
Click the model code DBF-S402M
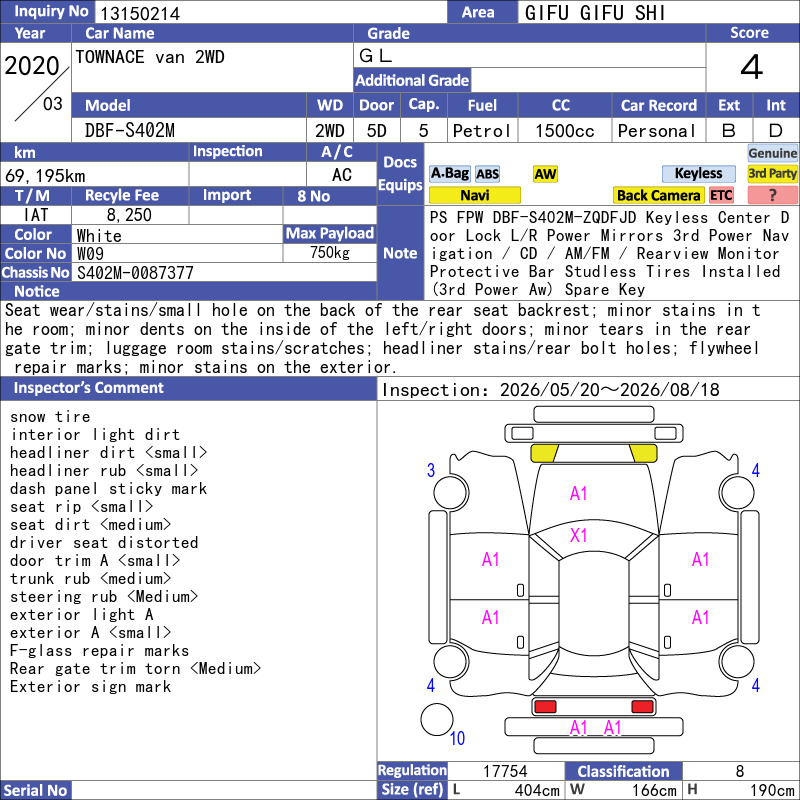coord(130,131)
